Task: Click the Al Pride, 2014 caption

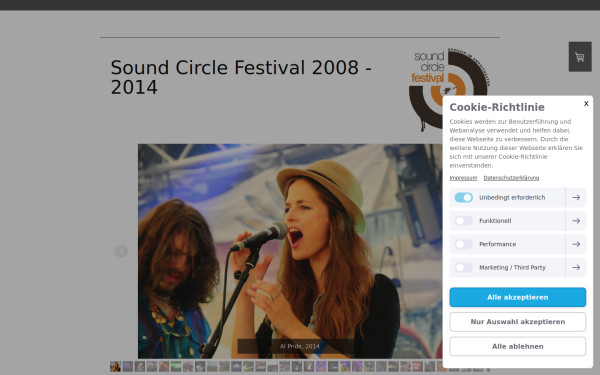Action: click(300, 346)
